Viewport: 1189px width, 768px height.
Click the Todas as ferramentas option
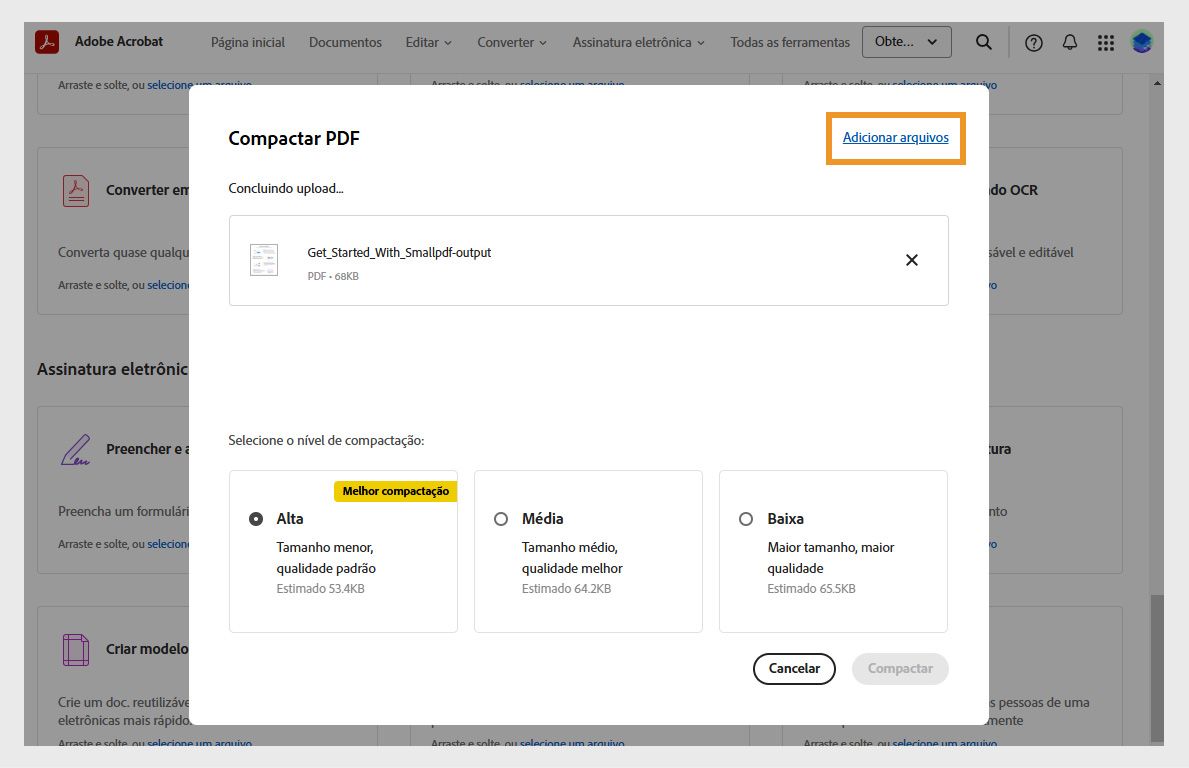[789, 42]
